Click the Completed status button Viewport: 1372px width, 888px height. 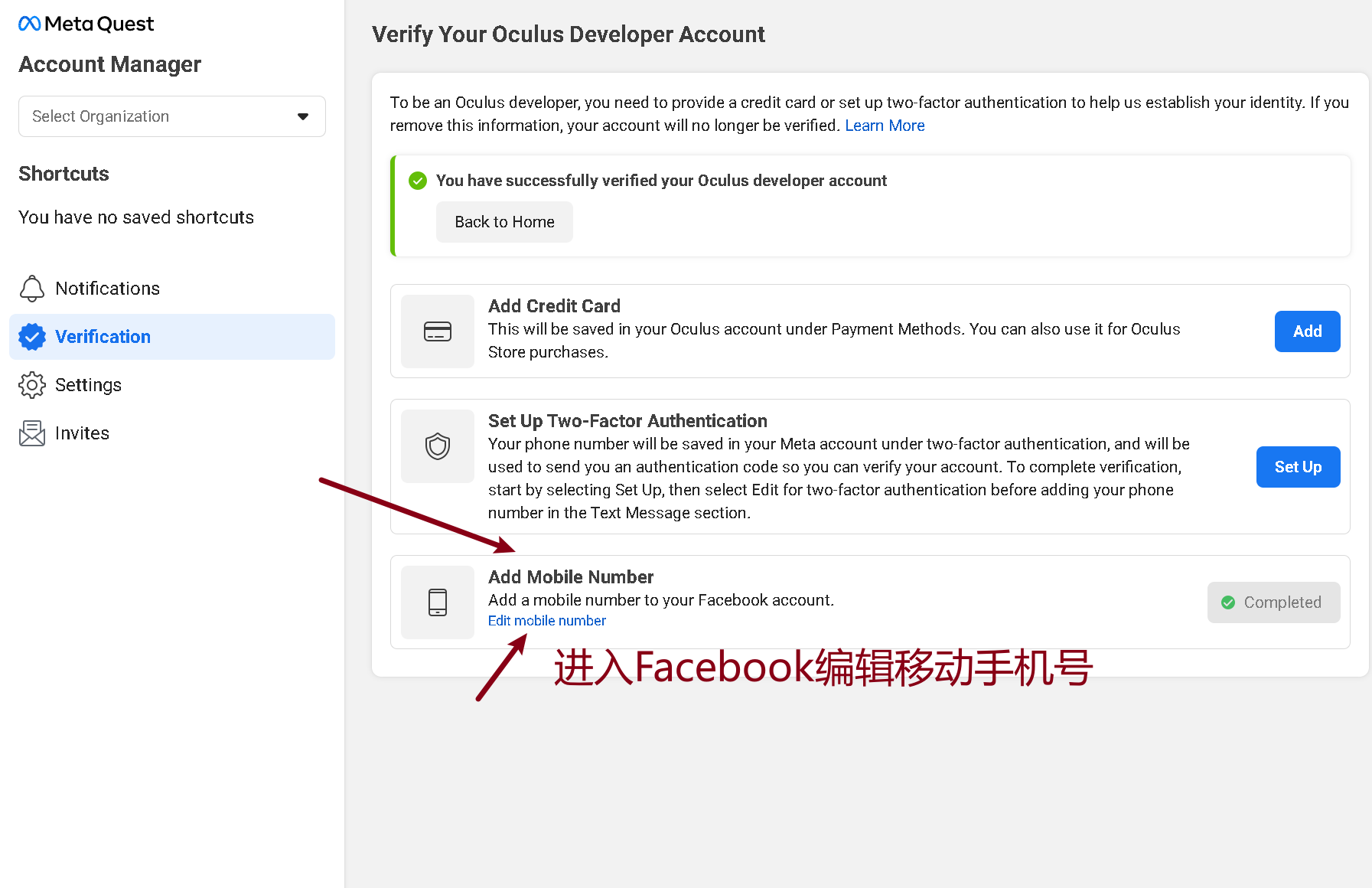(1273, 602)
